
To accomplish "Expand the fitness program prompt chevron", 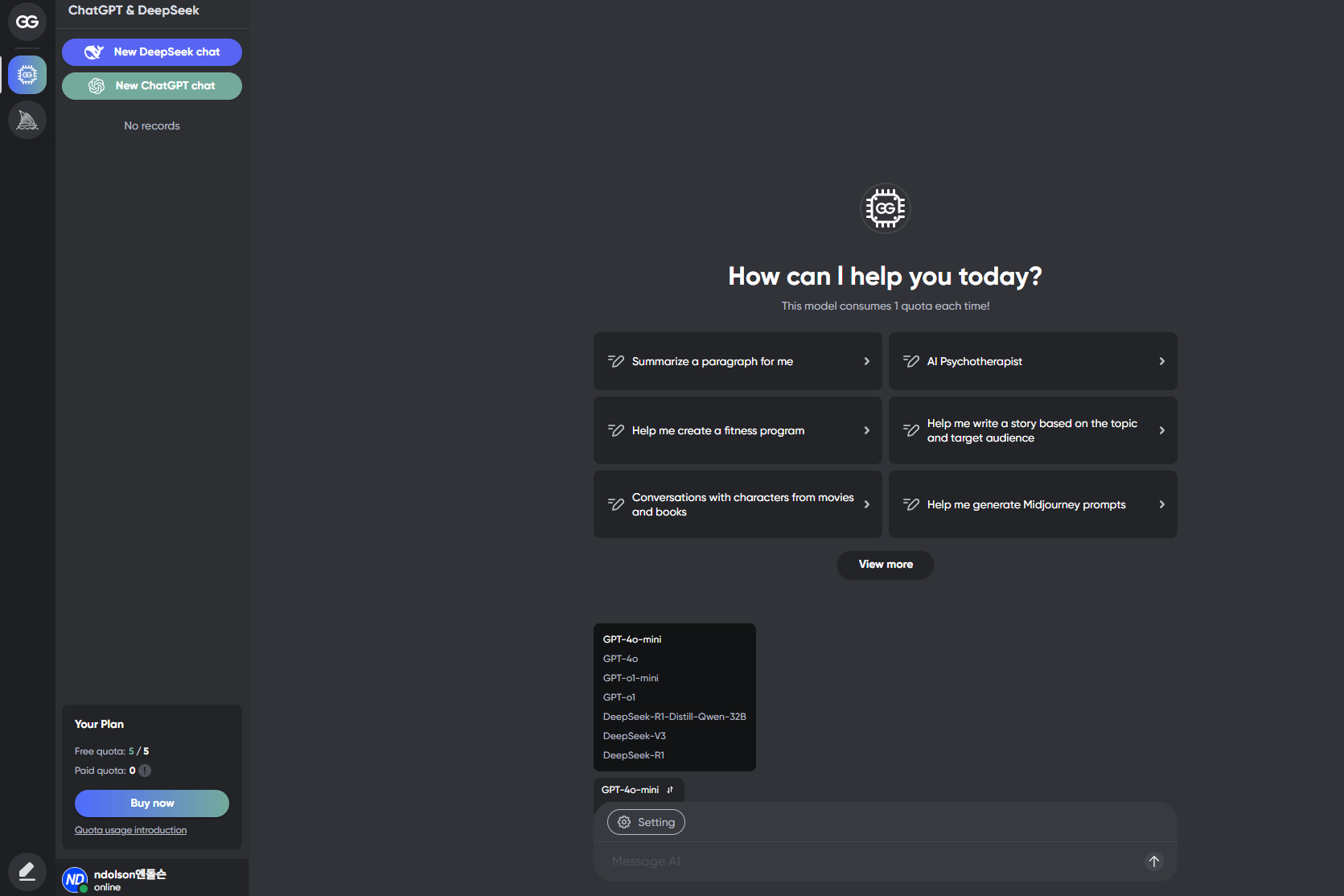I will click(x=867, y=430).
